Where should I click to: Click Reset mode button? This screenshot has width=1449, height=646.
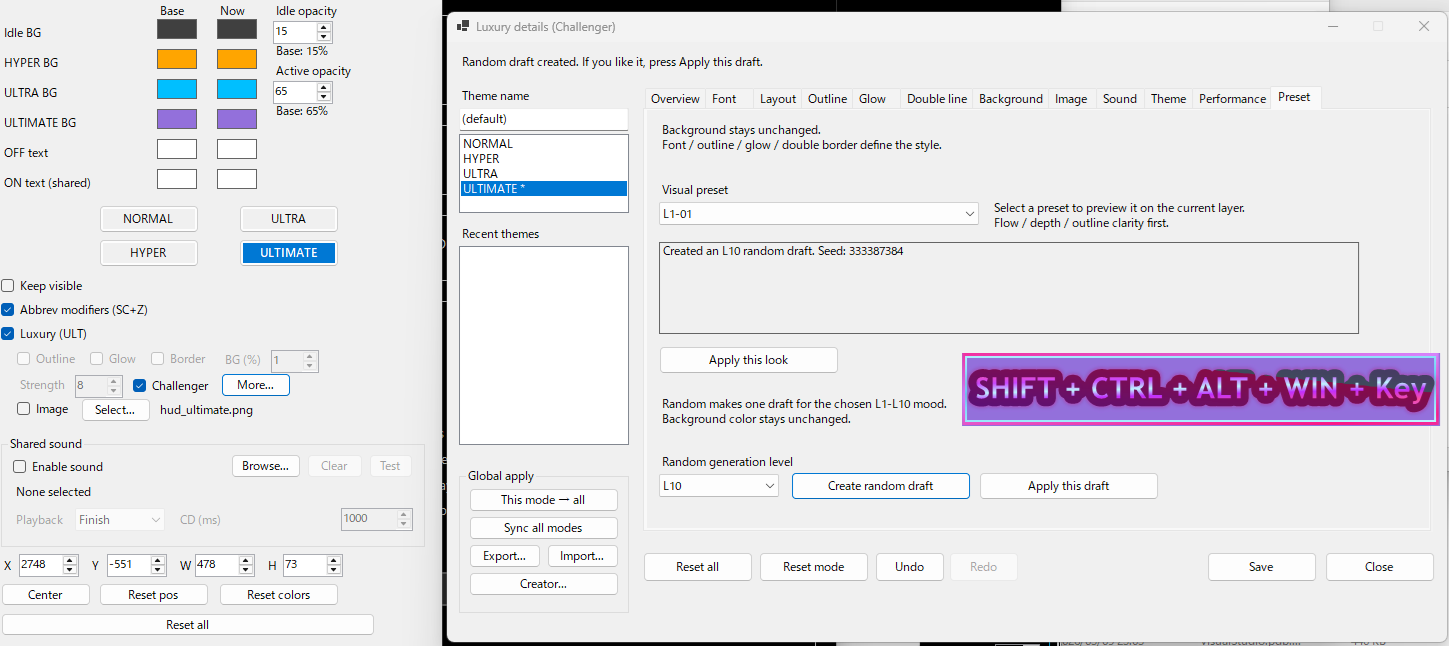point(813,567)
